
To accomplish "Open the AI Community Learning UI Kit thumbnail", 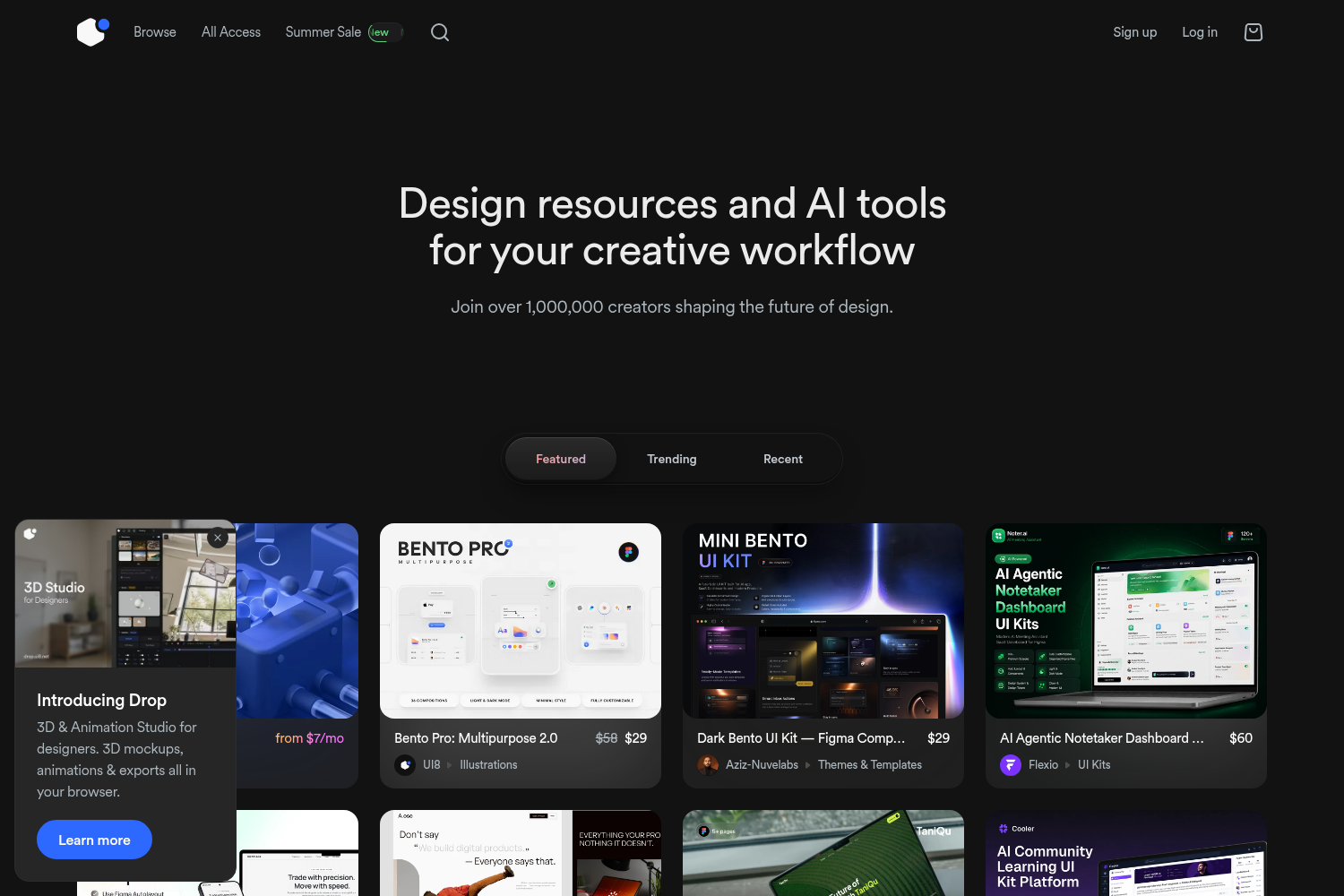I will pyautogui.click(x=1126, y=853).
